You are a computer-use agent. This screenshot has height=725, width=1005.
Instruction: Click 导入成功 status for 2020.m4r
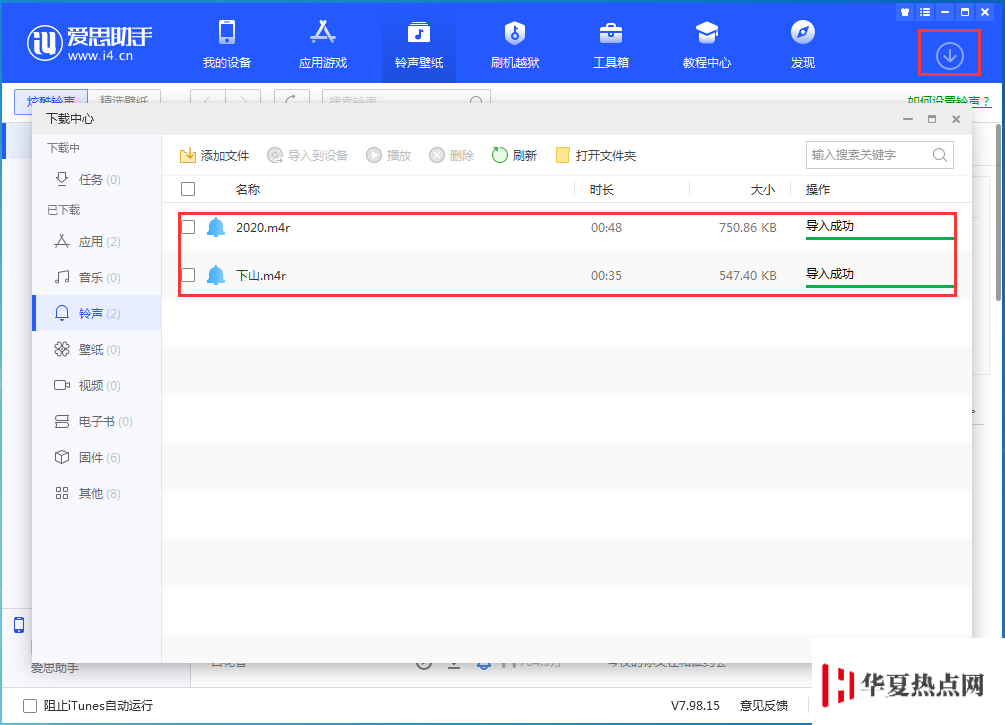pos(829,226)
